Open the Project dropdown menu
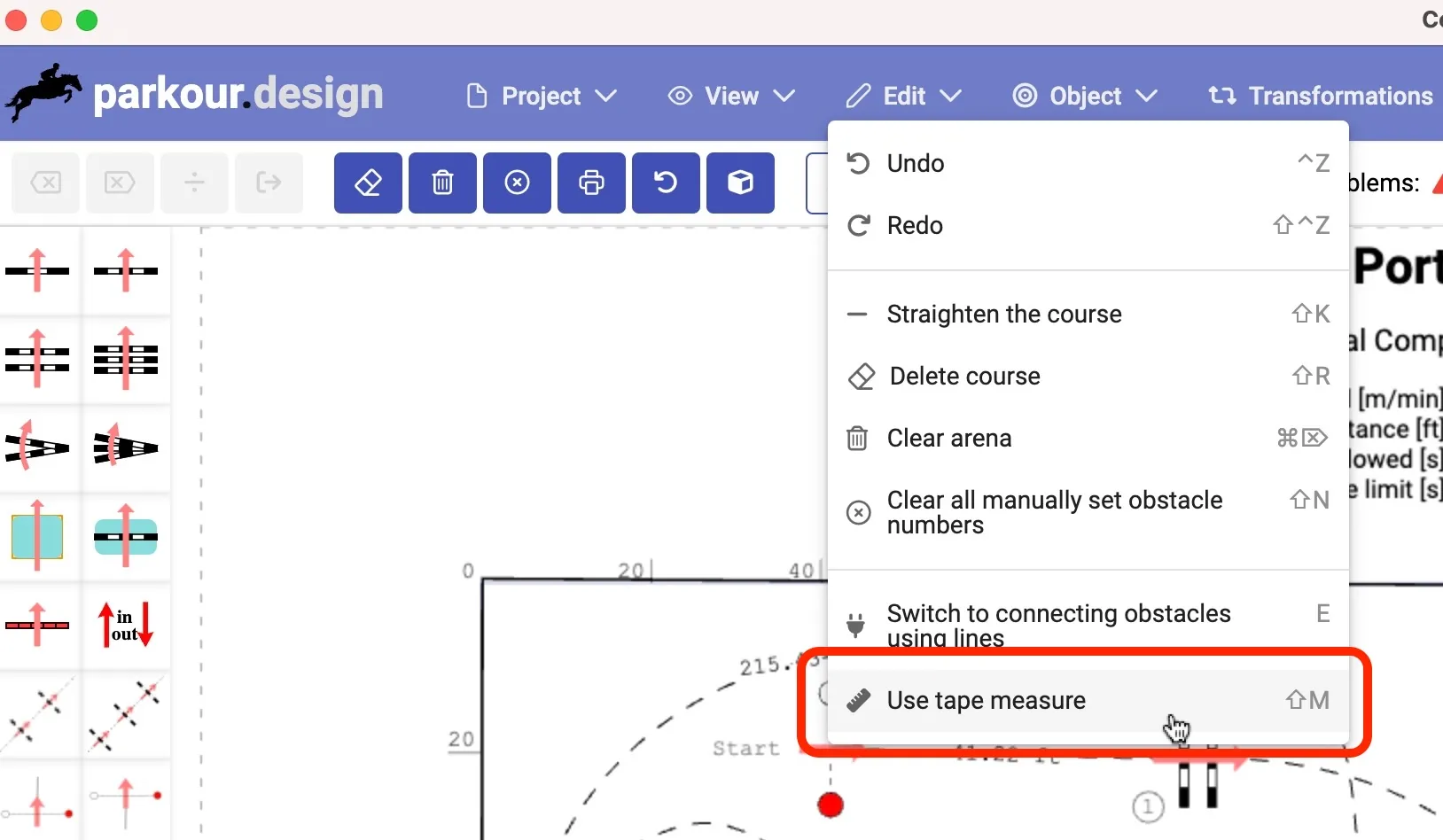1443x840 pixels. pyautogui.click(x=542, y=96)
